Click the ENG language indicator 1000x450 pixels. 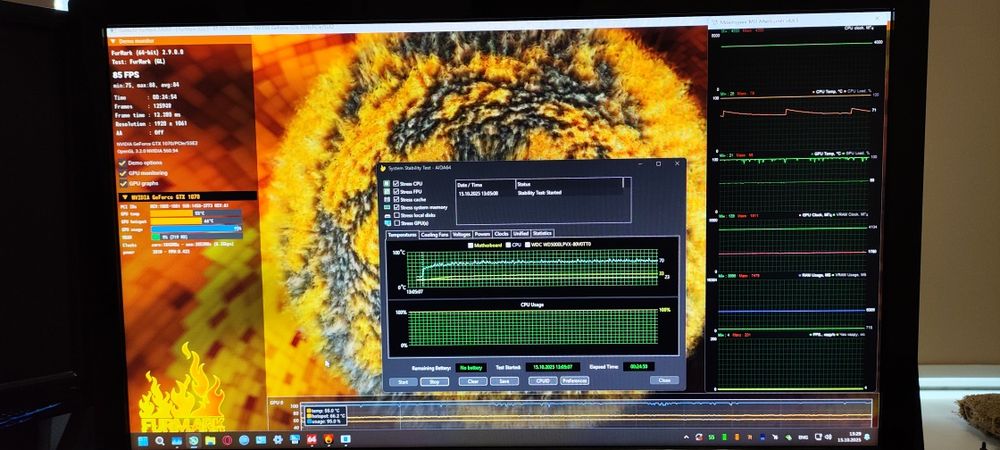tap(804, 437)
